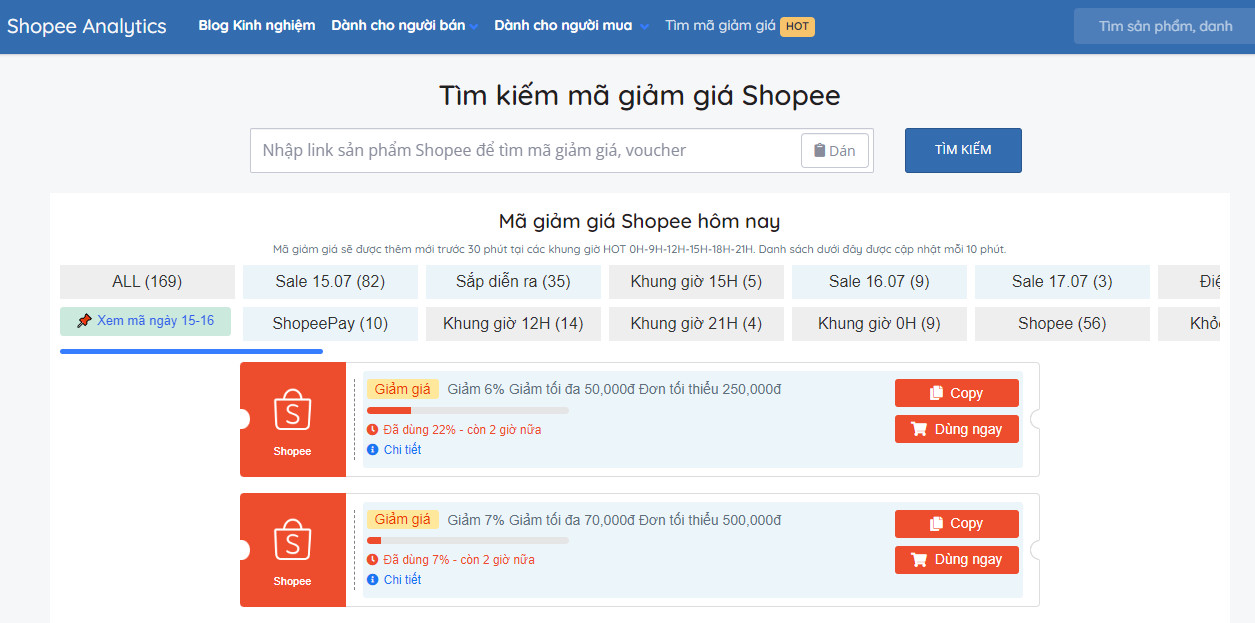Open Tìm mã giảm giá HOT link
This screenshot has width=1255, height=623.
[739, 26]
